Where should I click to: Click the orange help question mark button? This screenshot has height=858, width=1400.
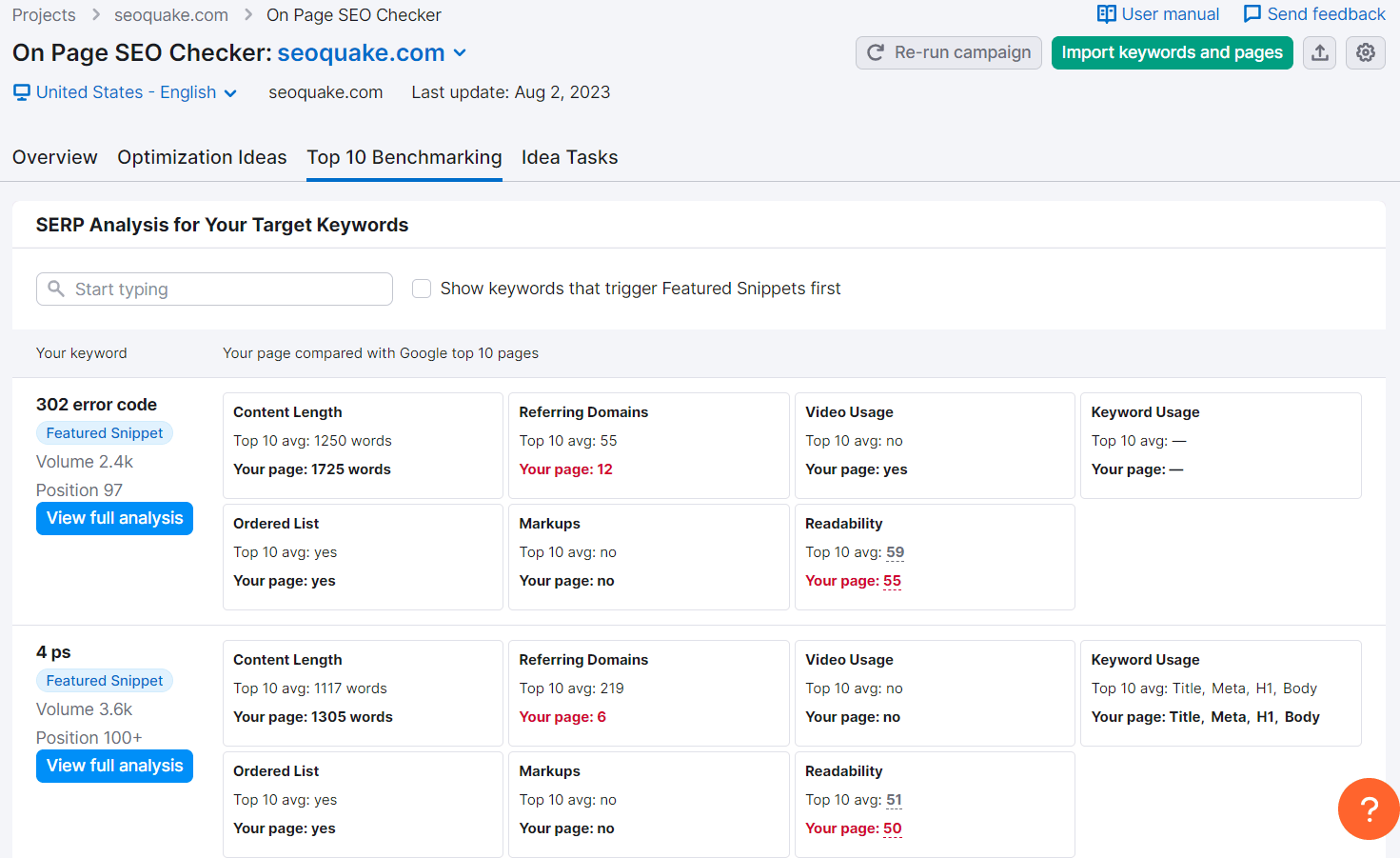(1369, 809)
